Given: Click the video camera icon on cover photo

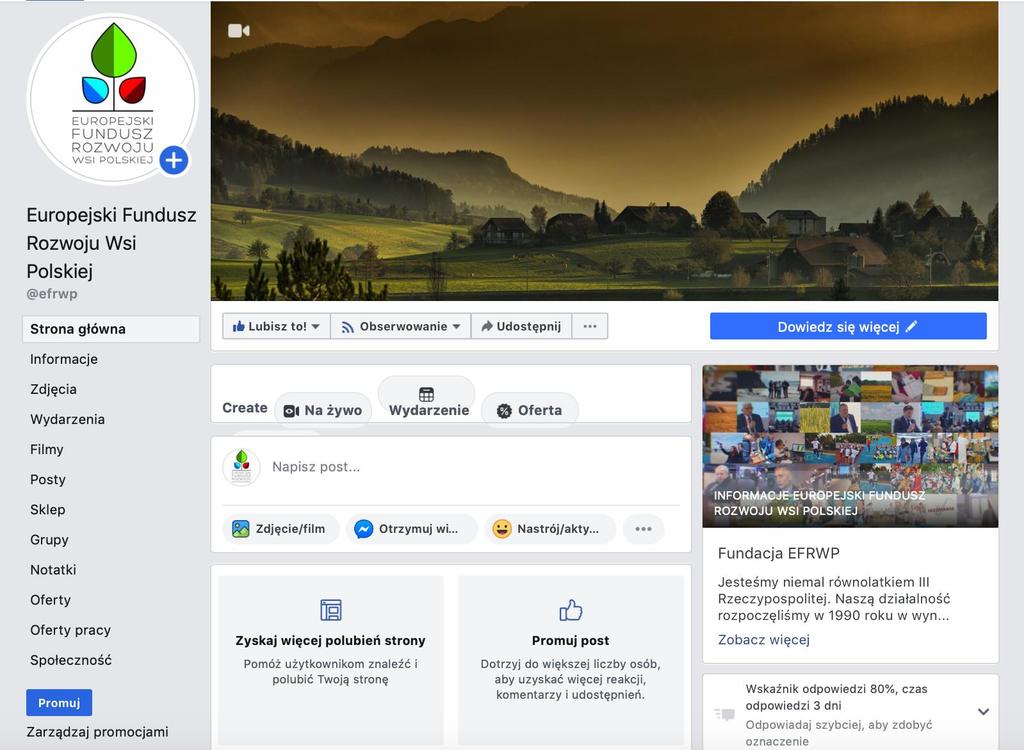Looking at the screenshot, I should (238, 31).
